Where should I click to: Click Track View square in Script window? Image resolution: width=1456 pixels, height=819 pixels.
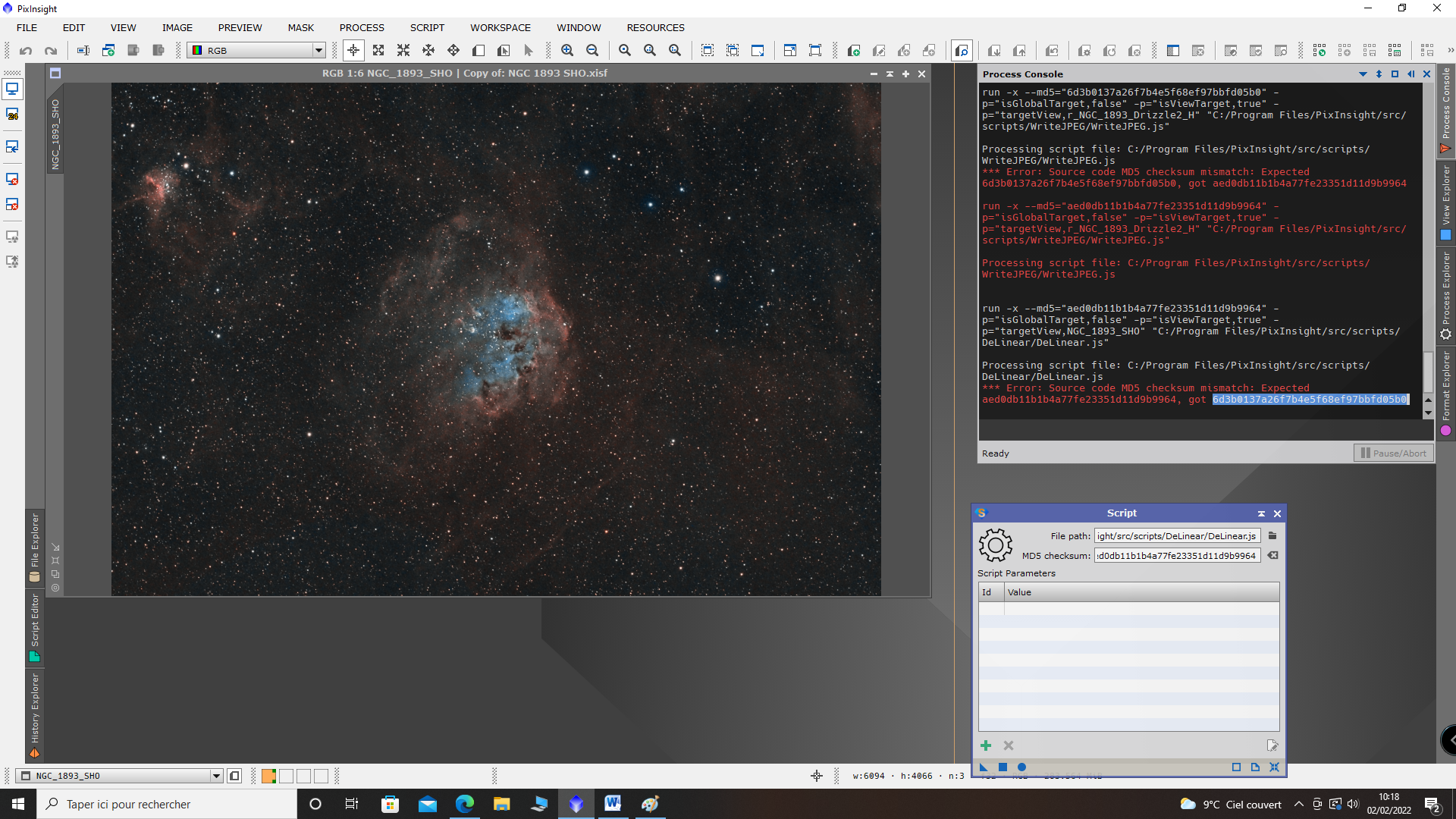point(1236,767)
